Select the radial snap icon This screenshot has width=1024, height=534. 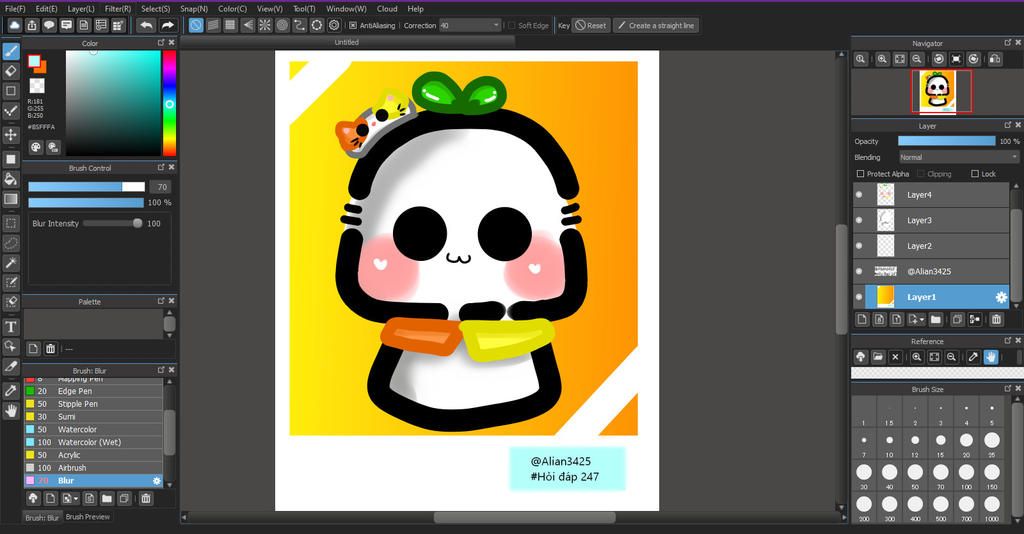[264, 25]
